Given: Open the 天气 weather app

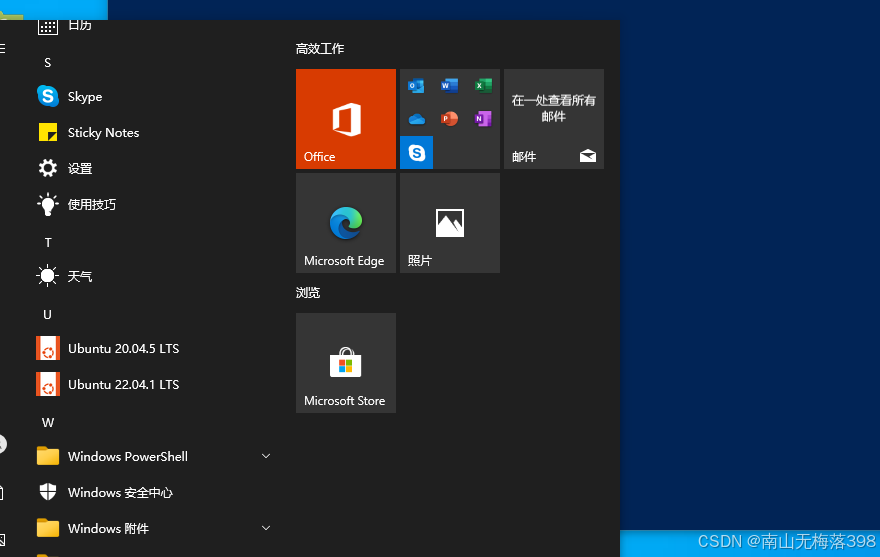Looking at the screenshot, I should coord(152,276).
